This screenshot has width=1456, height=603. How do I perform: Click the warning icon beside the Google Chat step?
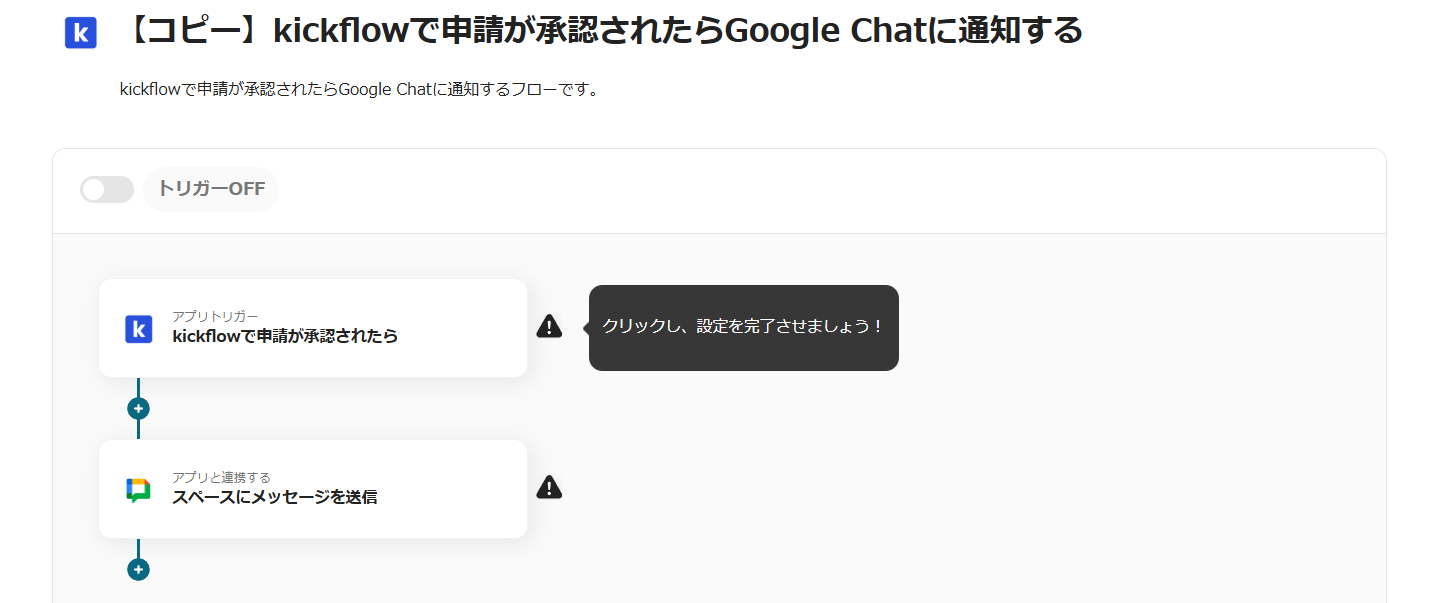(x=549, y=487)
